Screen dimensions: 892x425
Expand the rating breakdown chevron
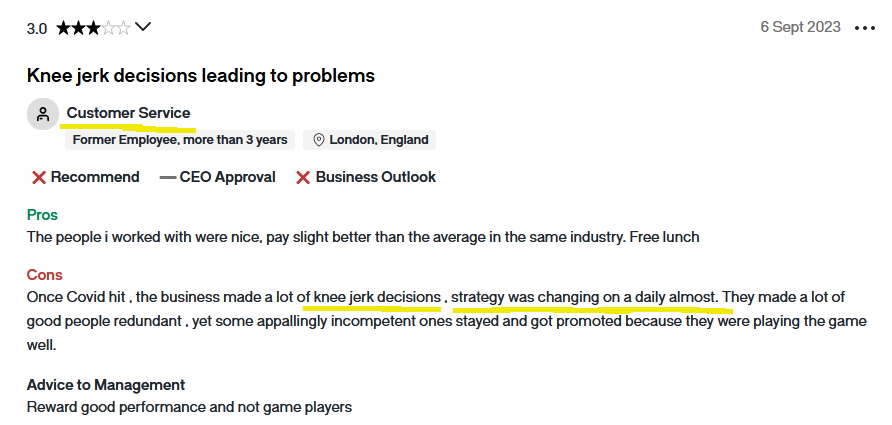143,28
